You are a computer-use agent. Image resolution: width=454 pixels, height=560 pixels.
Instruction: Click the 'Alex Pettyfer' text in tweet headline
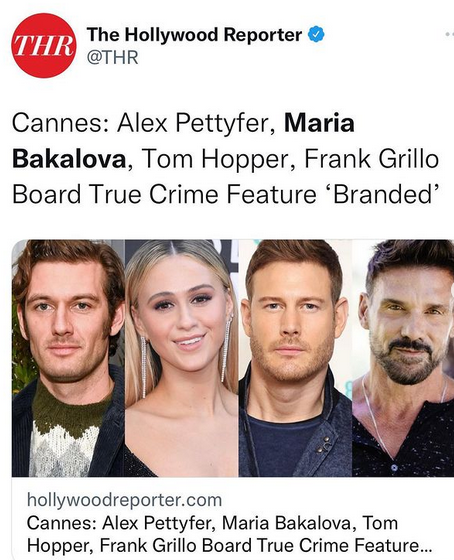196,123
